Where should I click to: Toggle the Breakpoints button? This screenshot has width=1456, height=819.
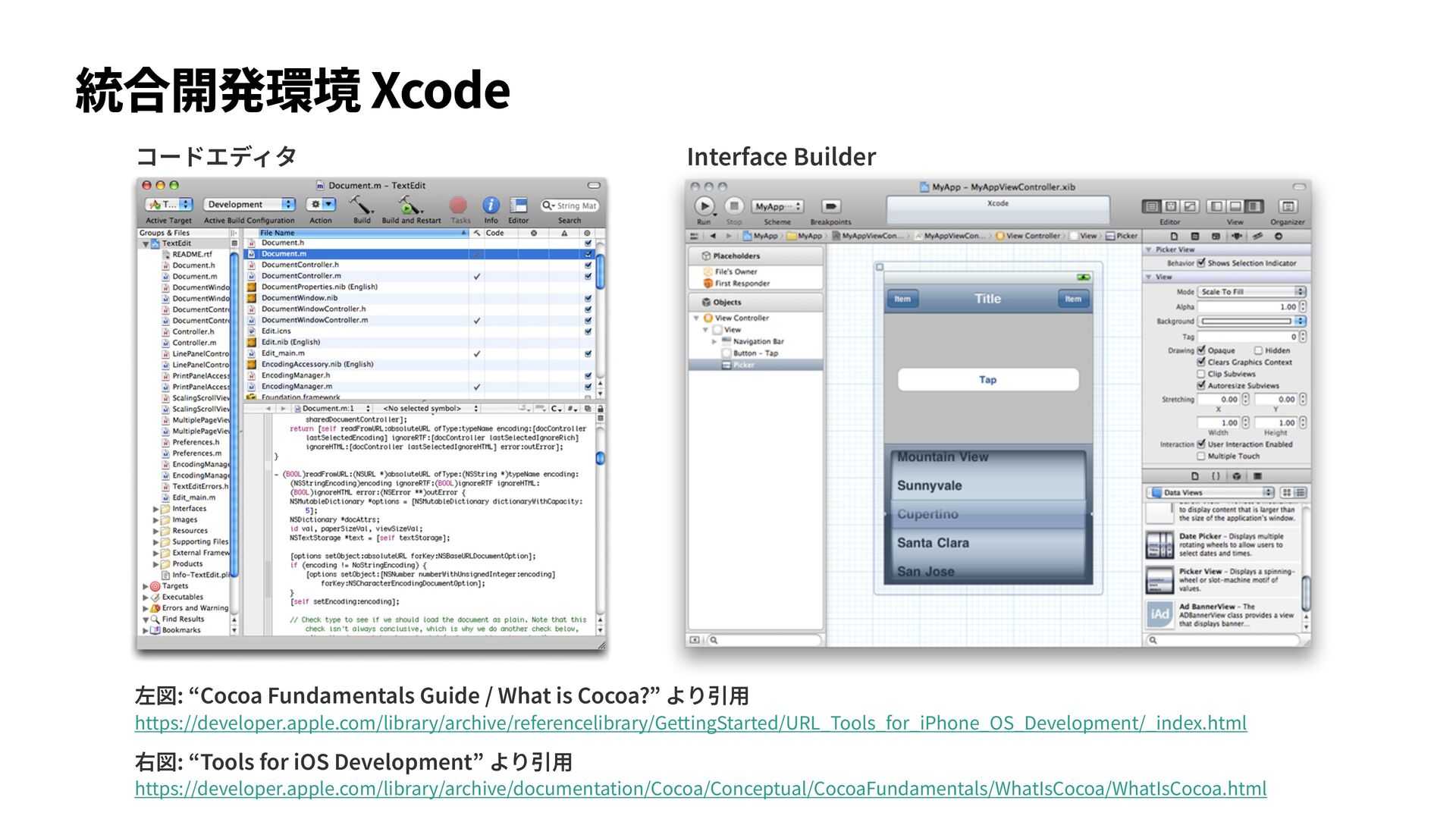click(x=831, y=206)
